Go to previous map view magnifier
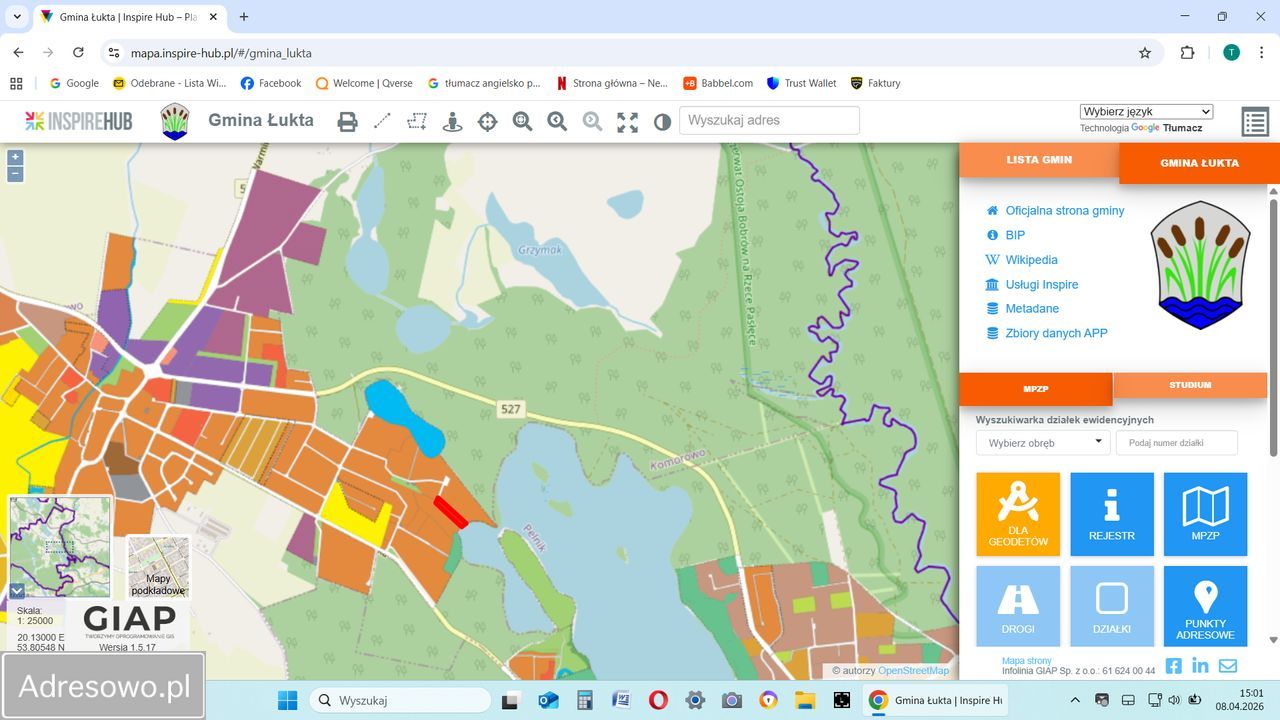This screenshot has height=720, width=1280. click(x=557, y=122)
